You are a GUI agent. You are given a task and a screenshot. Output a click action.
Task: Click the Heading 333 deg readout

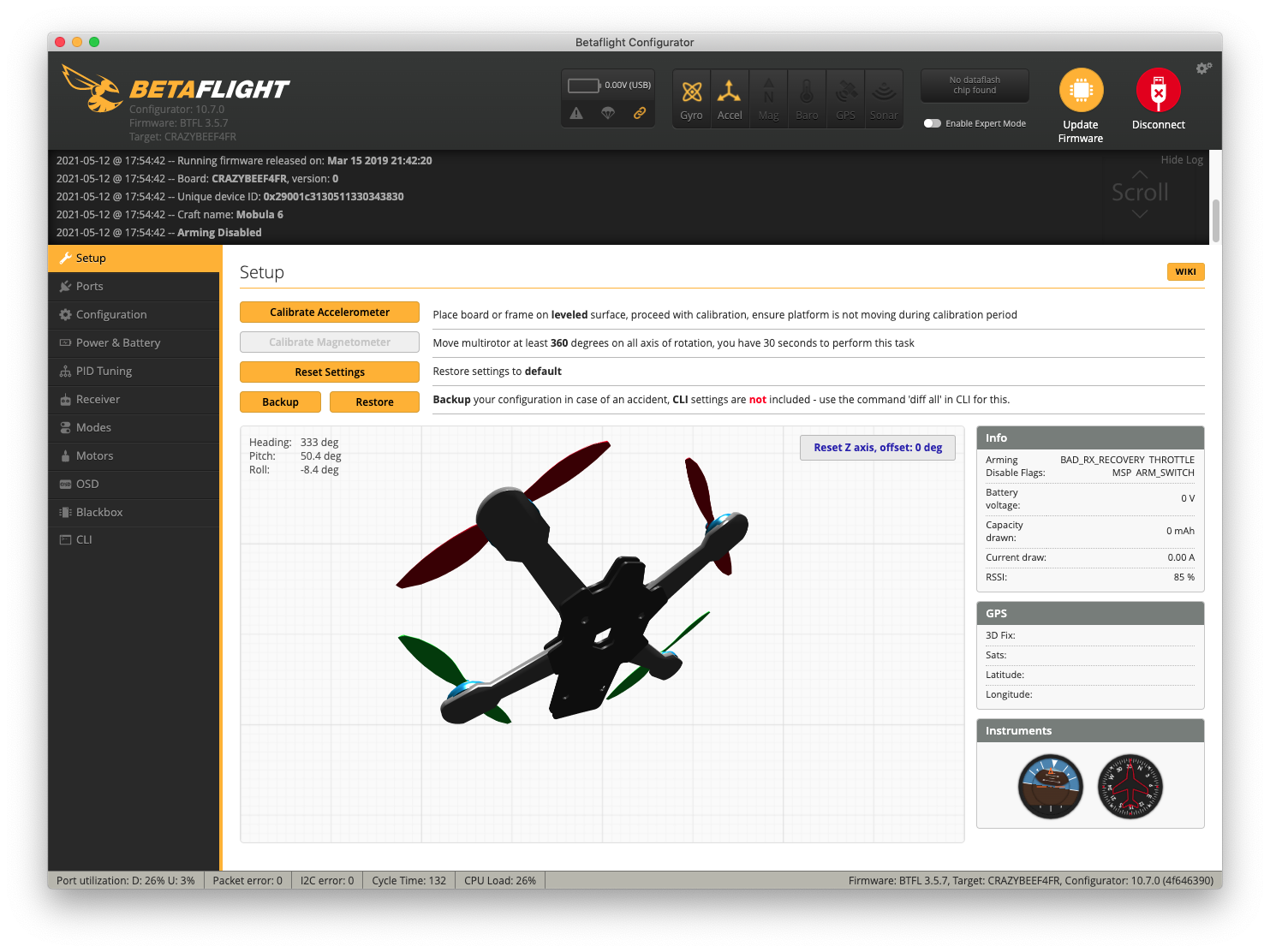[x=294, y=443]
